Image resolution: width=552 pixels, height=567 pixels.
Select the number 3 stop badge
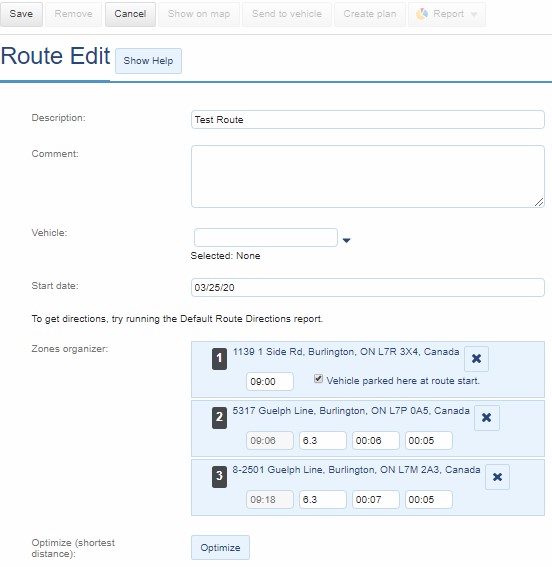click(x=219, y=477)
